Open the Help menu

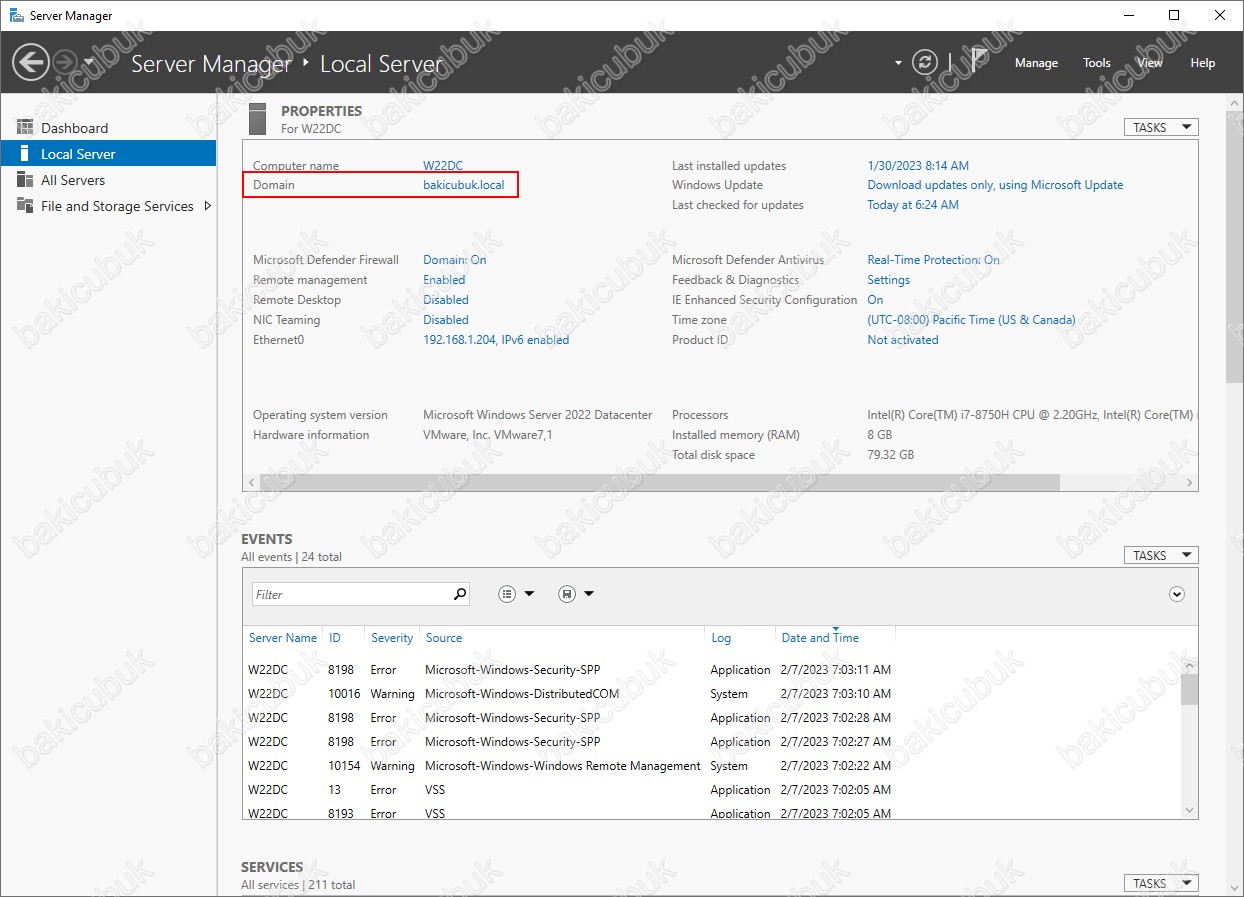(1203, 63)
